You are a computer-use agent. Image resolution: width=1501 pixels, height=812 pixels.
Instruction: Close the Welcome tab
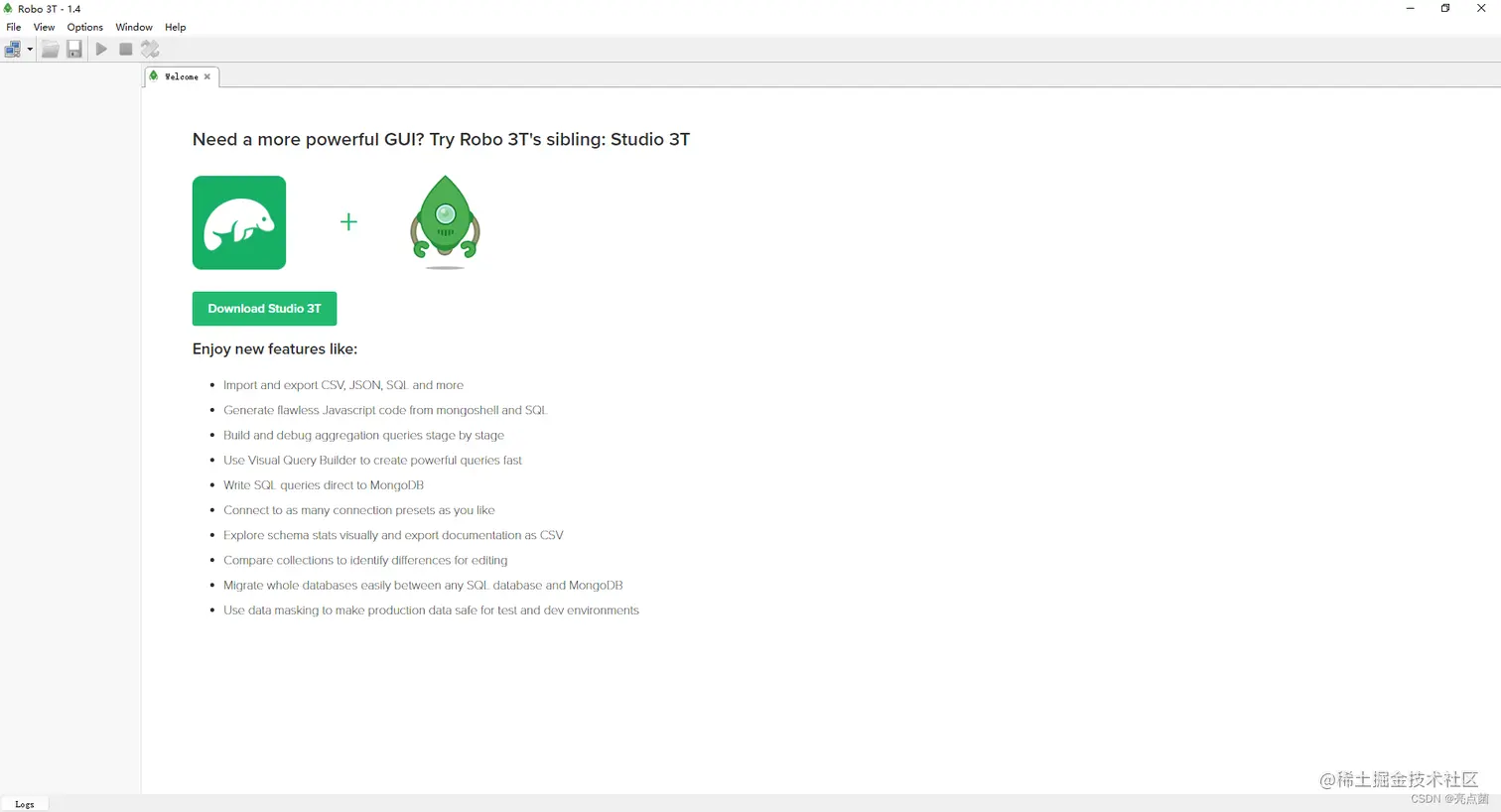(207, 76)
